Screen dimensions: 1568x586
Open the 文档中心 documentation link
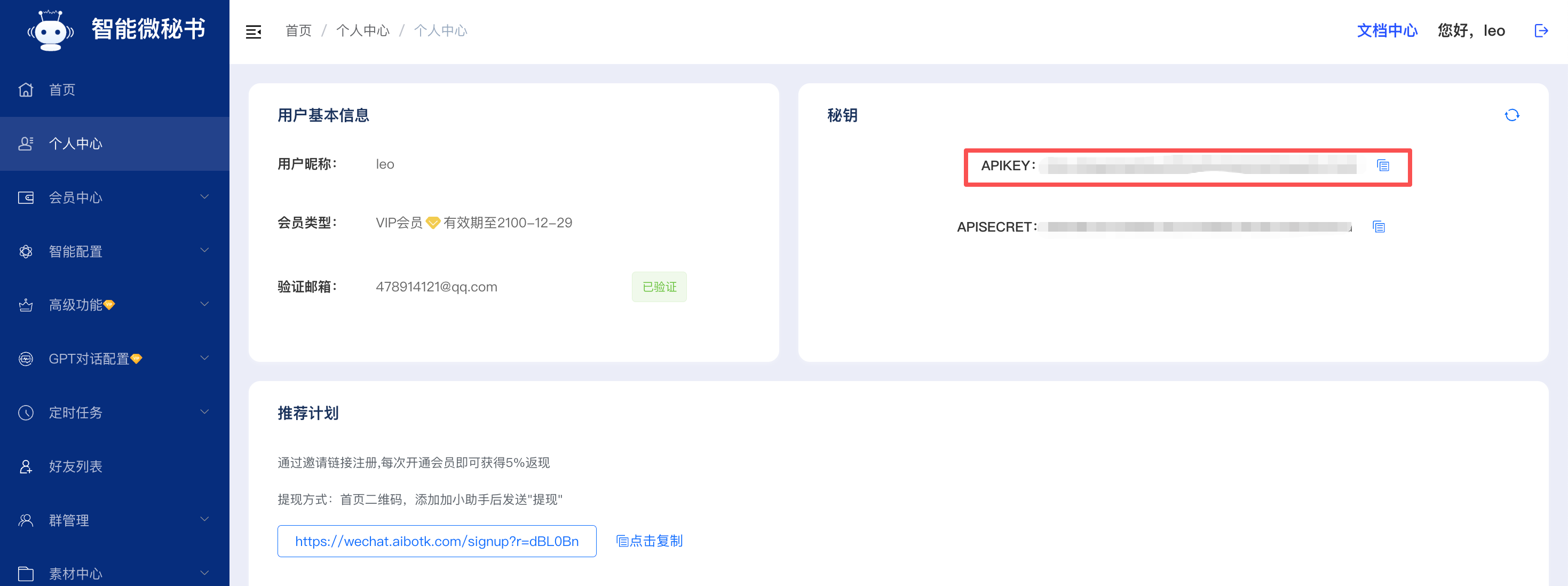1387,31
